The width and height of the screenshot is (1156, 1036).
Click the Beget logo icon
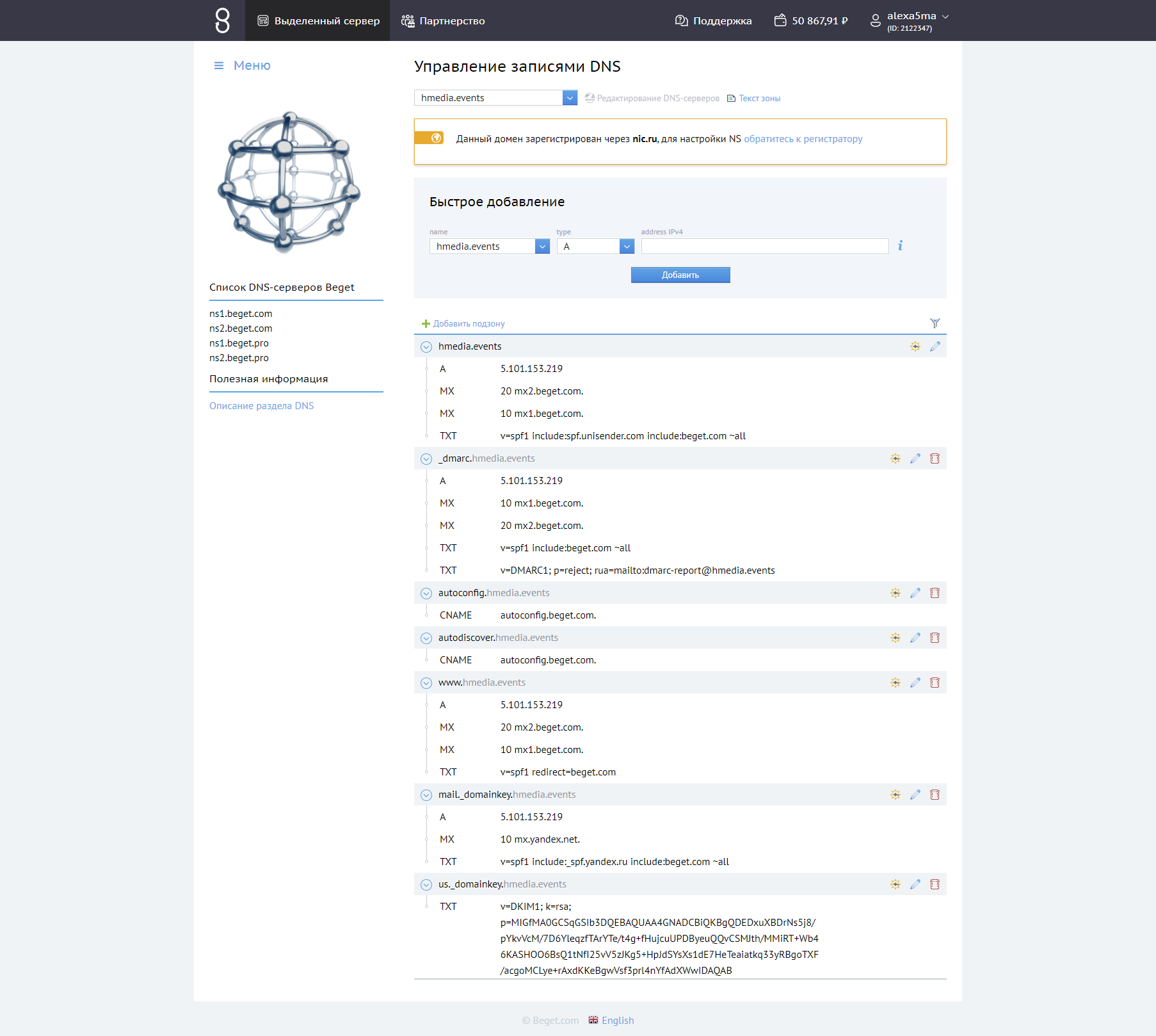222,20
